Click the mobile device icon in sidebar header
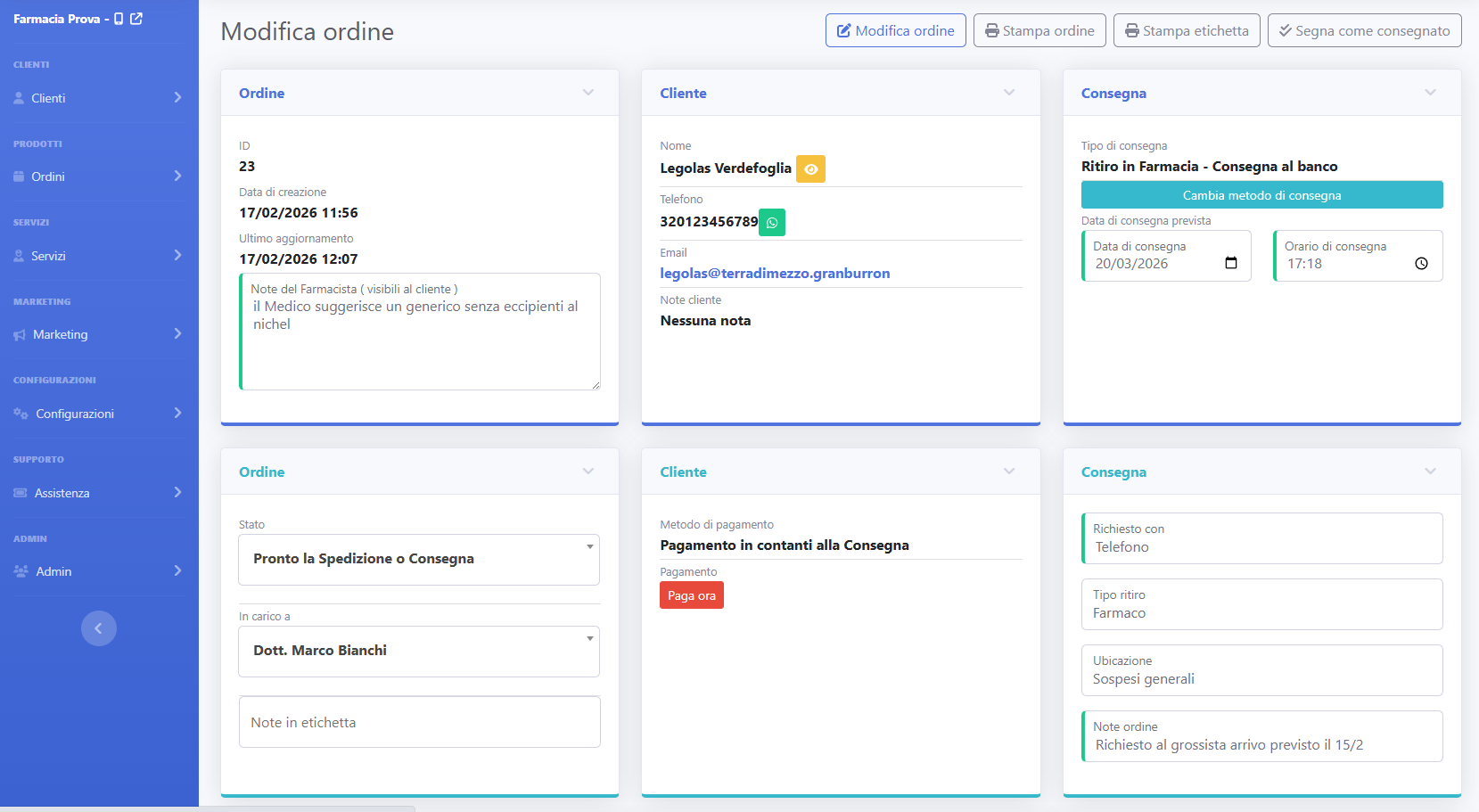This screenshot has height=812, width=1479. click(x=119, y=19)
